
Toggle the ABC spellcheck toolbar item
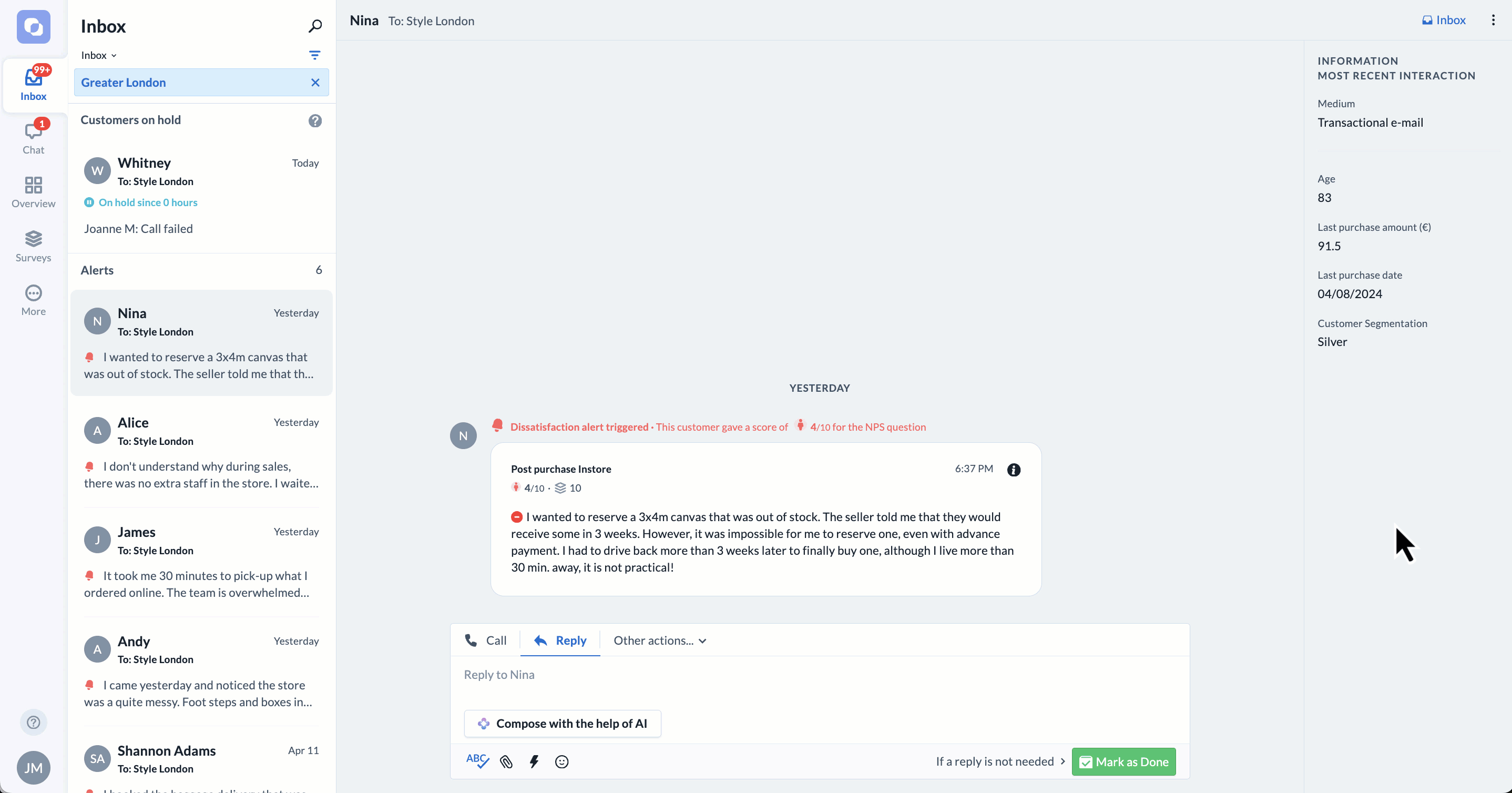tap(477, 762)
